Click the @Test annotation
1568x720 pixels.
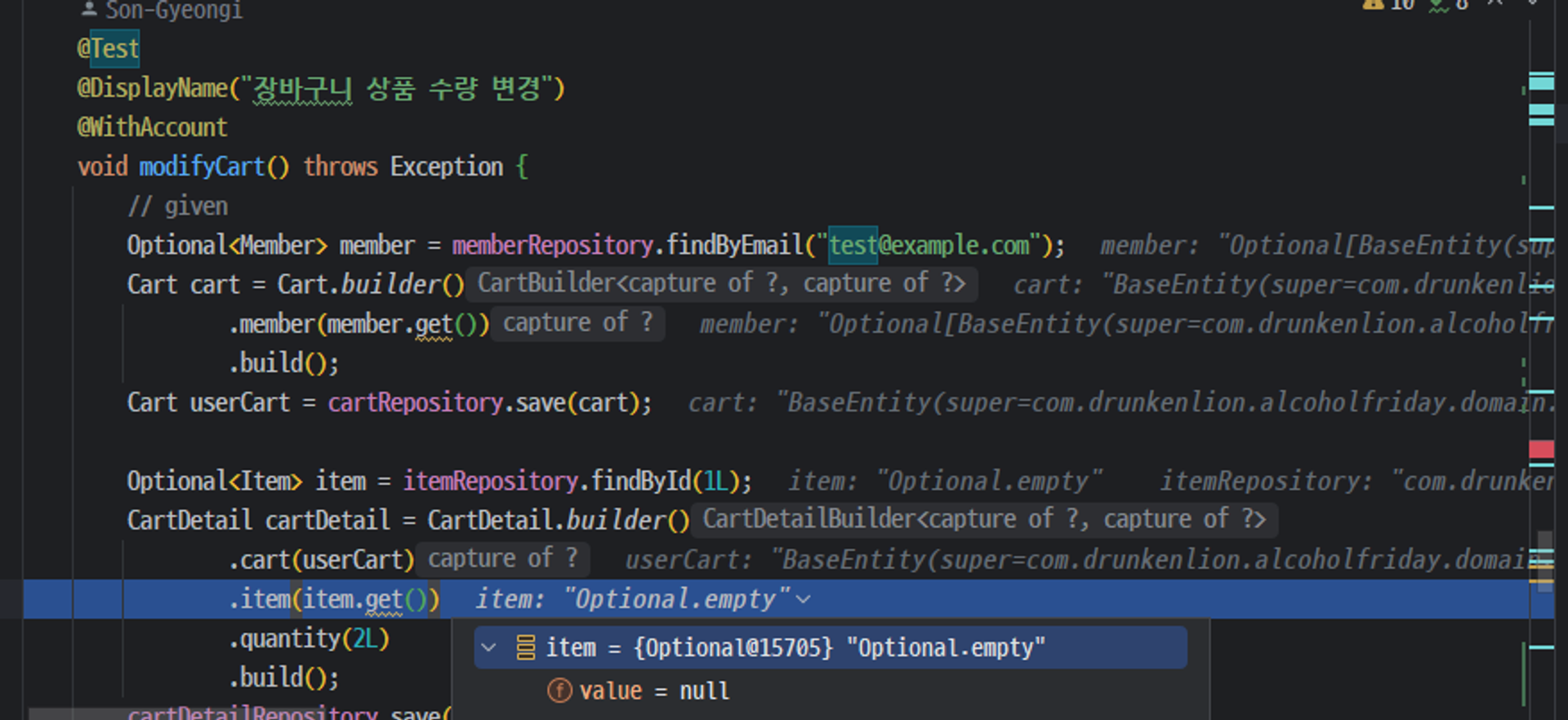tap(109, 48)
